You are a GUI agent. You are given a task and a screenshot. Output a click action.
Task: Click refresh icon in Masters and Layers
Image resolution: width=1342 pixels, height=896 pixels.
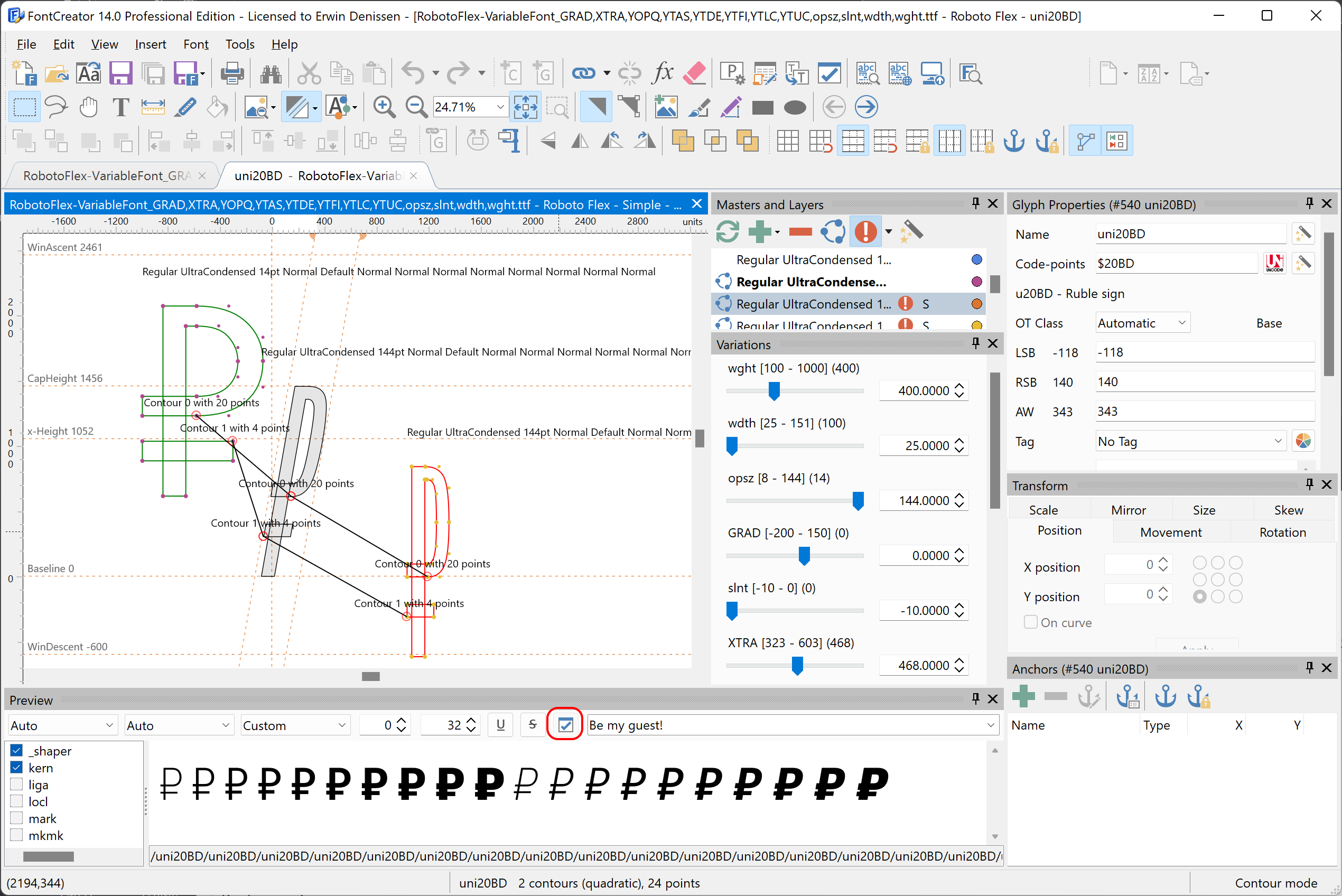click(728, 231)
